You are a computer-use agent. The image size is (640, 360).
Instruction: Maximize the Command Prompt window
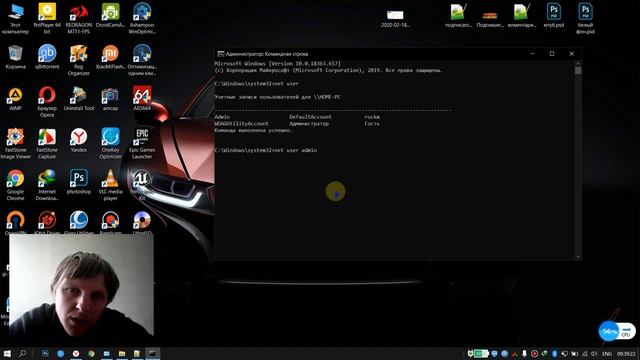pyautogui.click(x=552, y=54)
